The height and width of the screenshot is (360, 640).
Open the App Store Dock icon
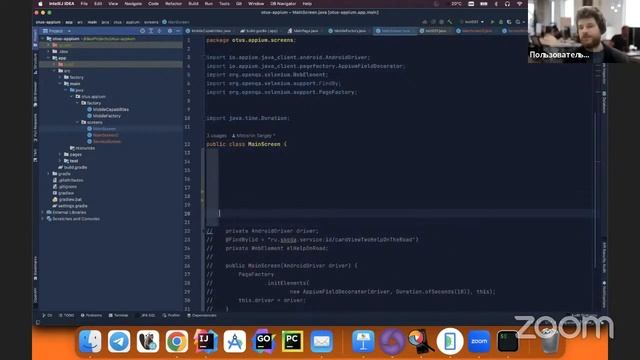tap(235, 341)
